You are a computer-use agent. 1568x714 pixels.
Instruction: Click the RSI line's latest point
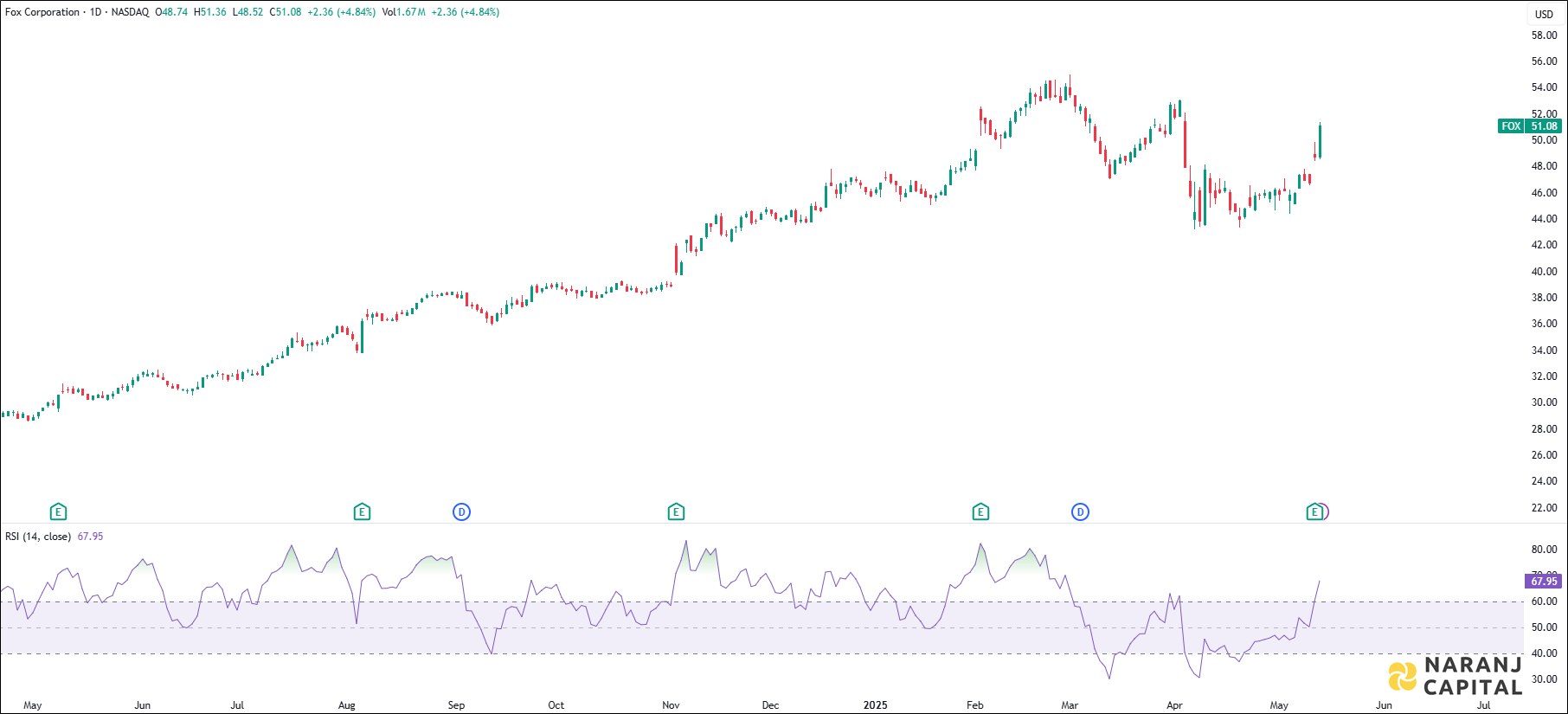(1319, 582)
